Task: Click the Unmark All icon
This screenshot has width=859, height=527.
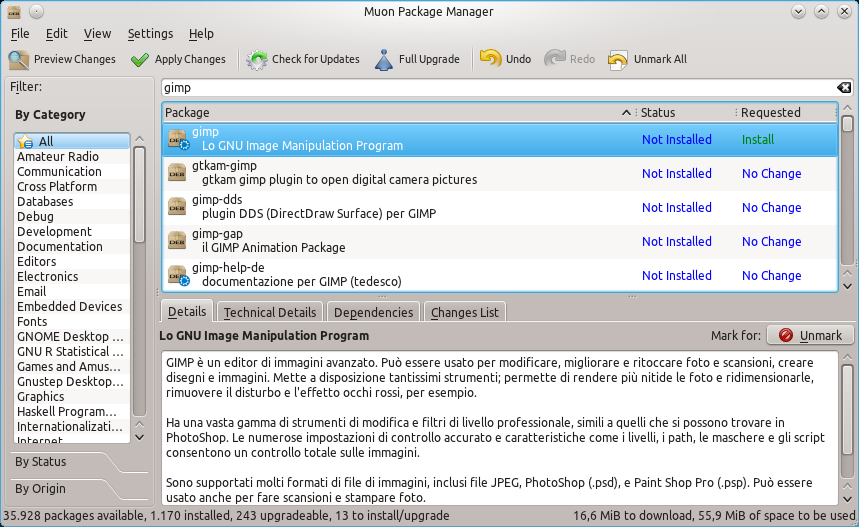Action: [618, 60]
